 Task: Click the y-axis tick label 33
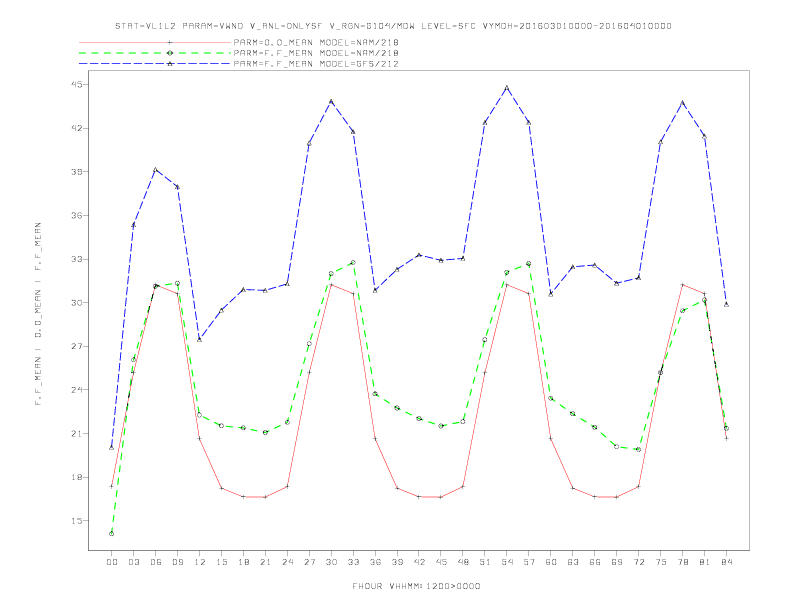click(75, 259)
